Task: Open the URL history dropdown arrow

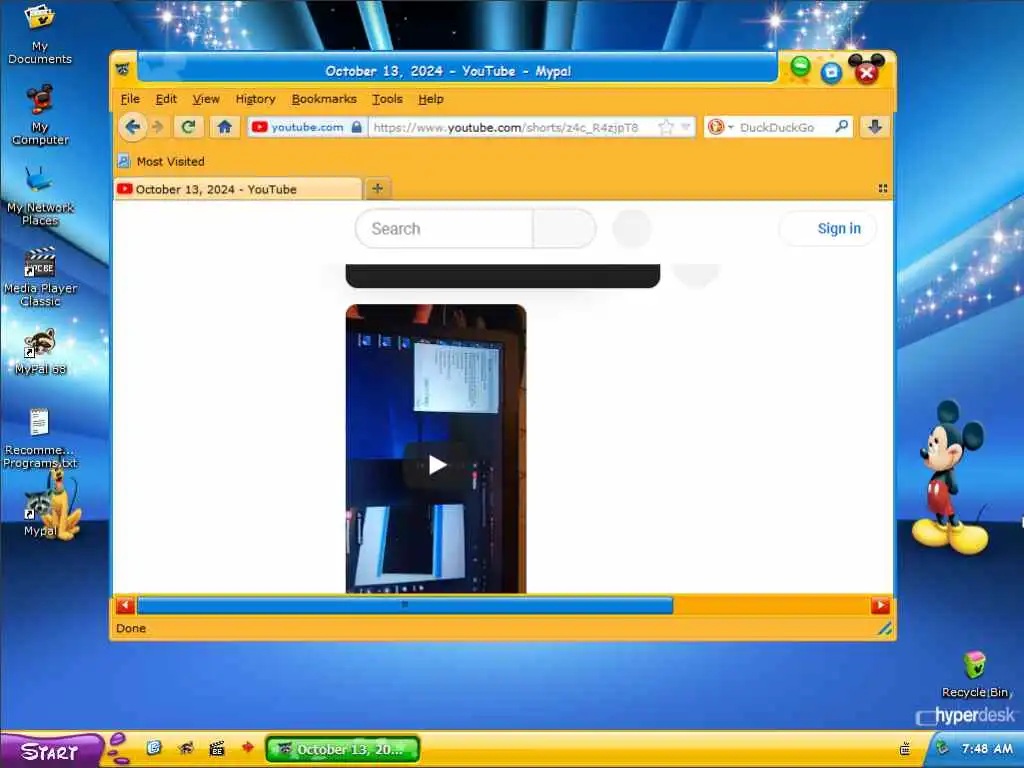Action: coord(685,127)
